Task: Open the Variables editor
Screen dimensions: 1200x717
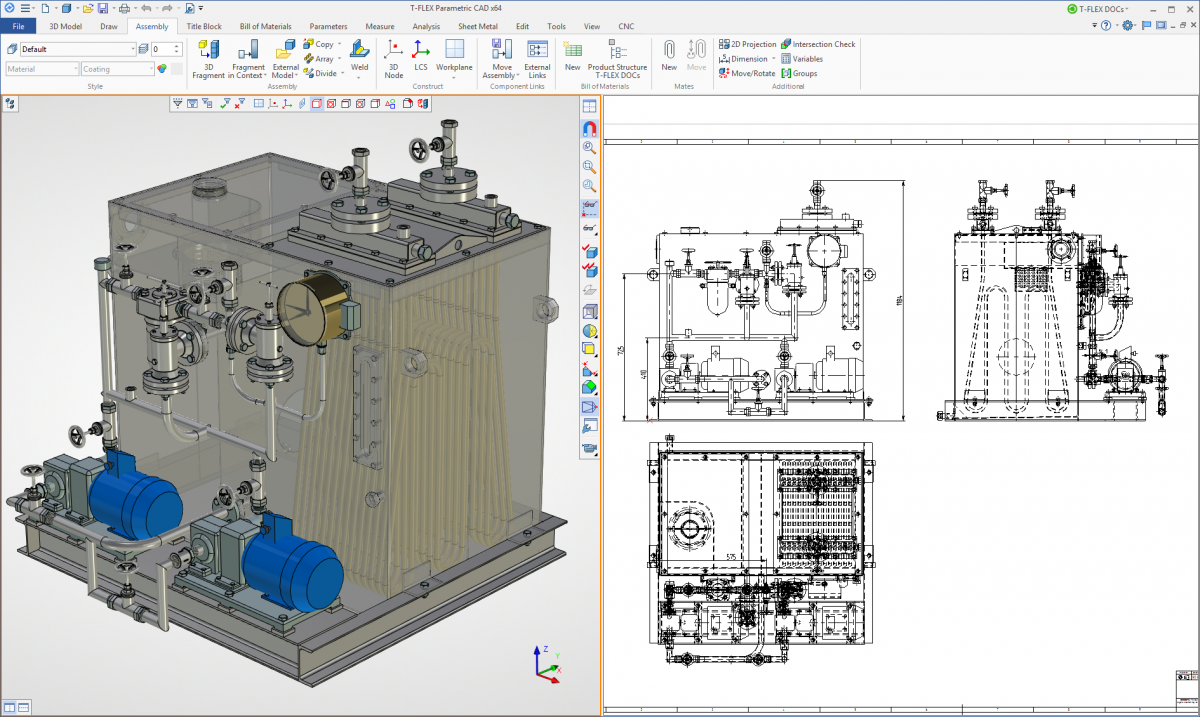Action: [802, 59]
